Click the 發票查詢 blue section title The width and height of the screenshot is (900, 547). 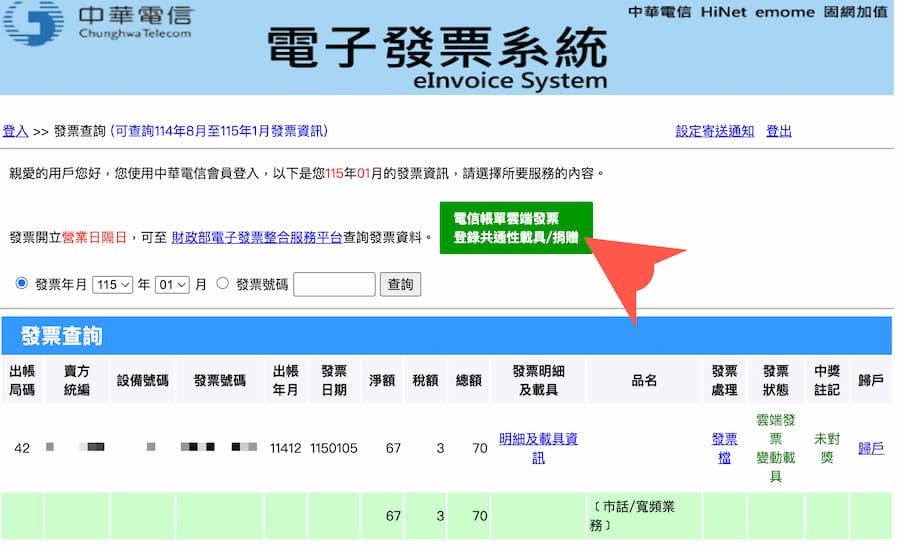pyautogui.click(x=61, y=336)
